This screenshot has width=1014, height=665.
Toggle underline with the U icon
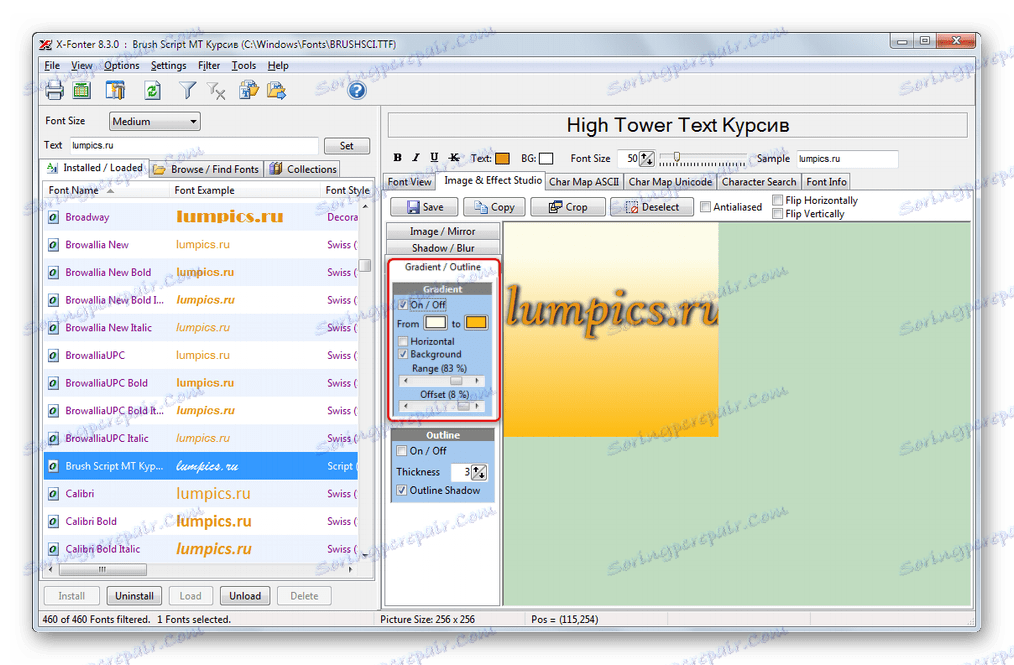click(435, 158)
